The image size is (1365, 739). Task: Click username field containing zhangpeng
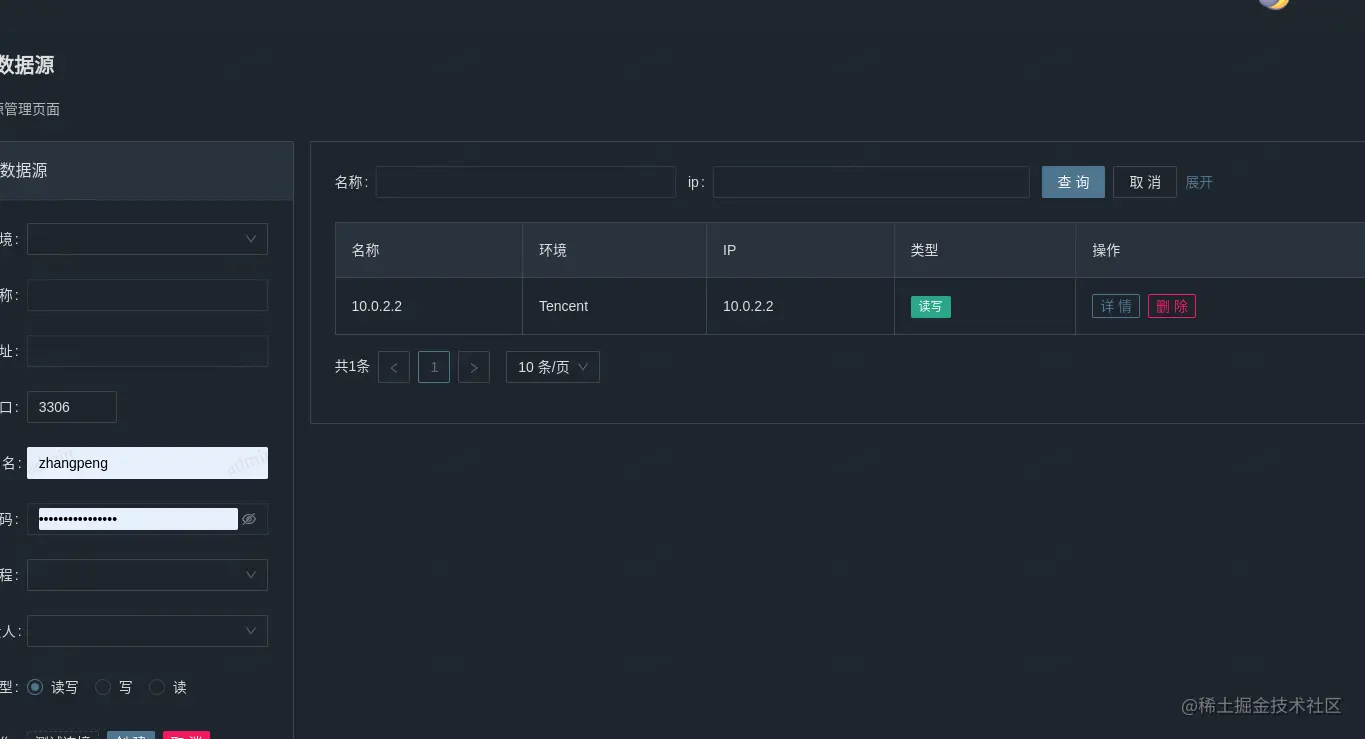[x=147, y=463]
